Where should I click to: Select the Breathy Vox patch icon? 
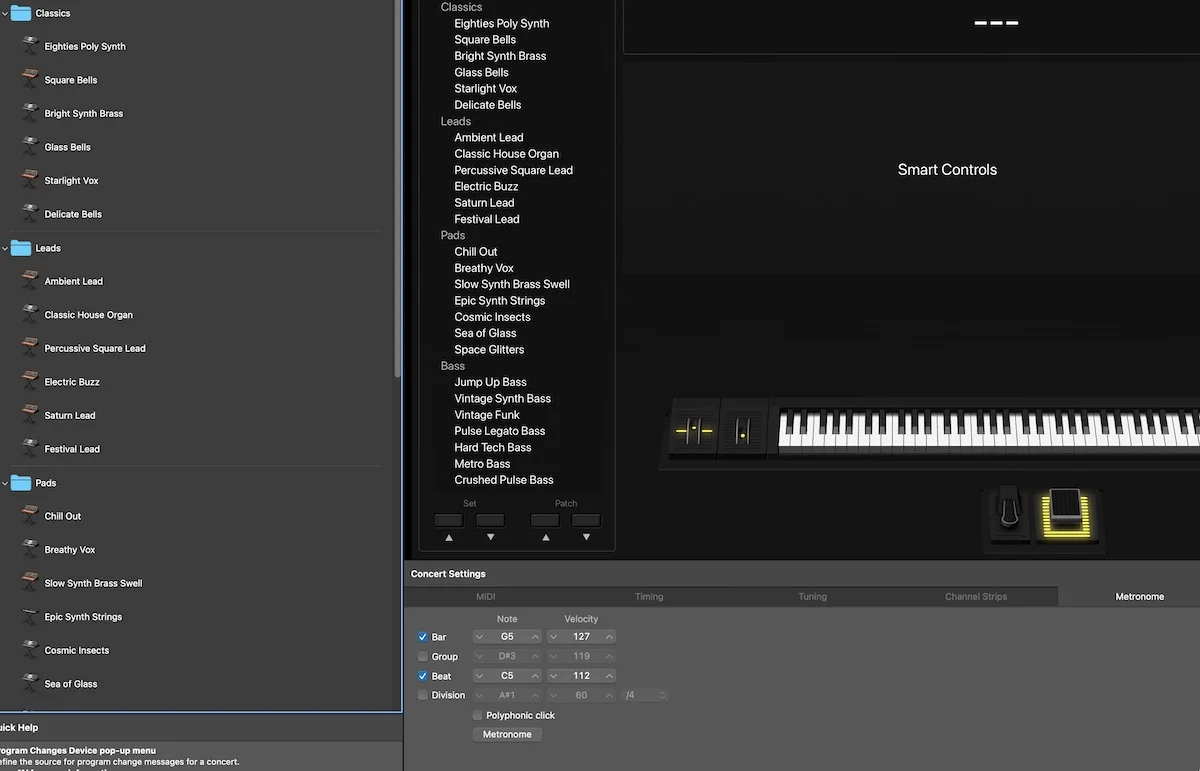[30, 550]
